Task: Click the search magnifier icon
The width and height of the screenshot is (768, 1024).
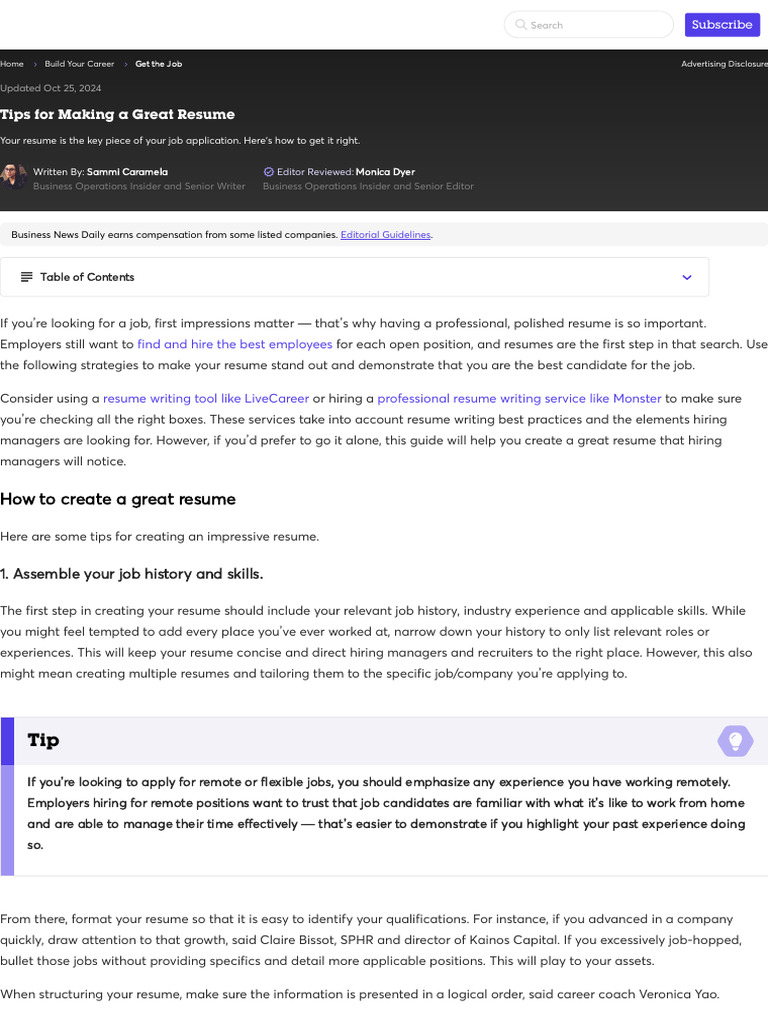Action: point(520,24)
